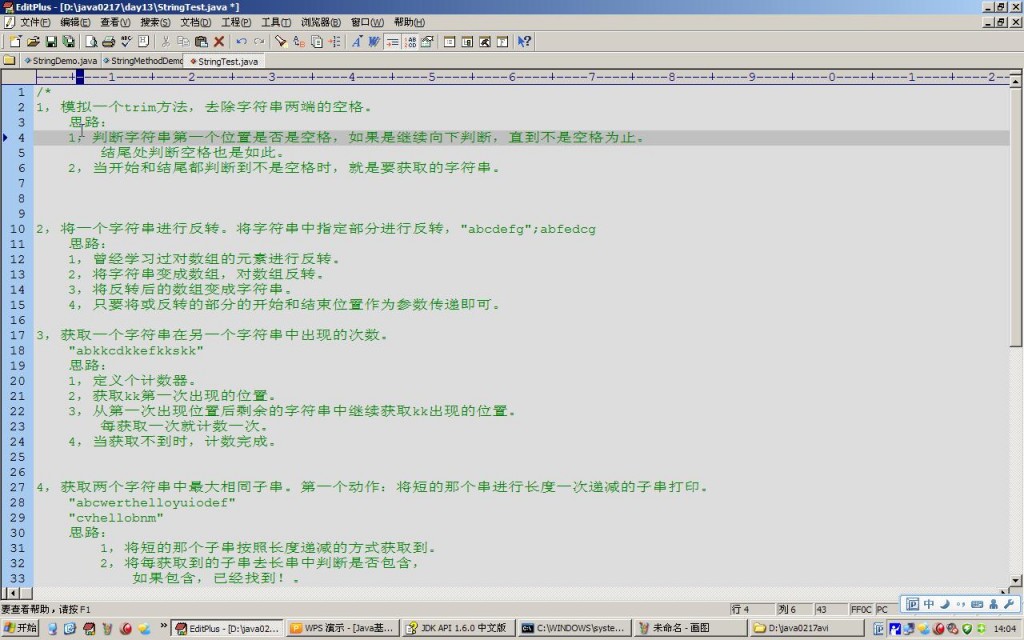Click the Go to Line icon

(x=334, y=42)
